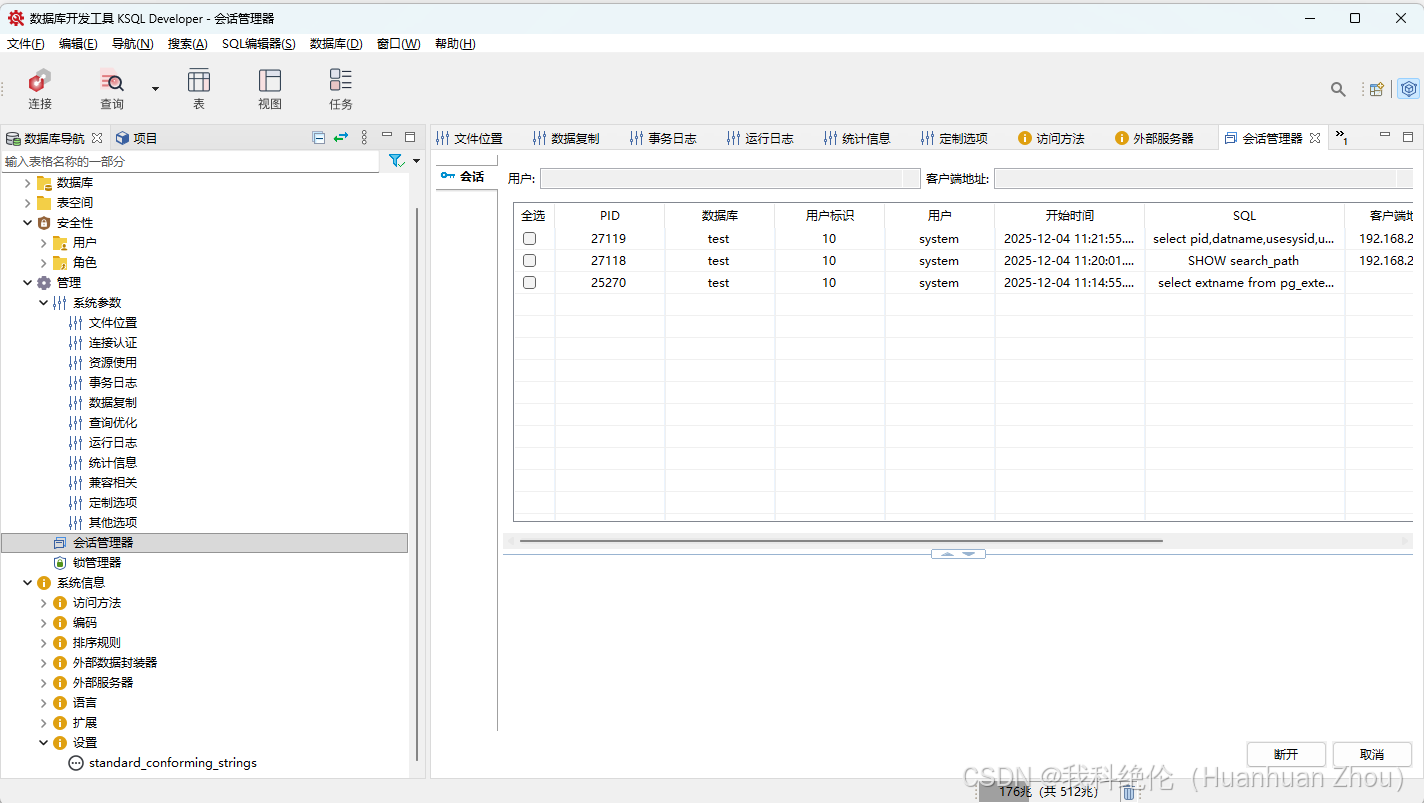This screenshot has height=803, width=1424.
Task: Click the sash collapse arrows below table
Action: pos(958,554)
